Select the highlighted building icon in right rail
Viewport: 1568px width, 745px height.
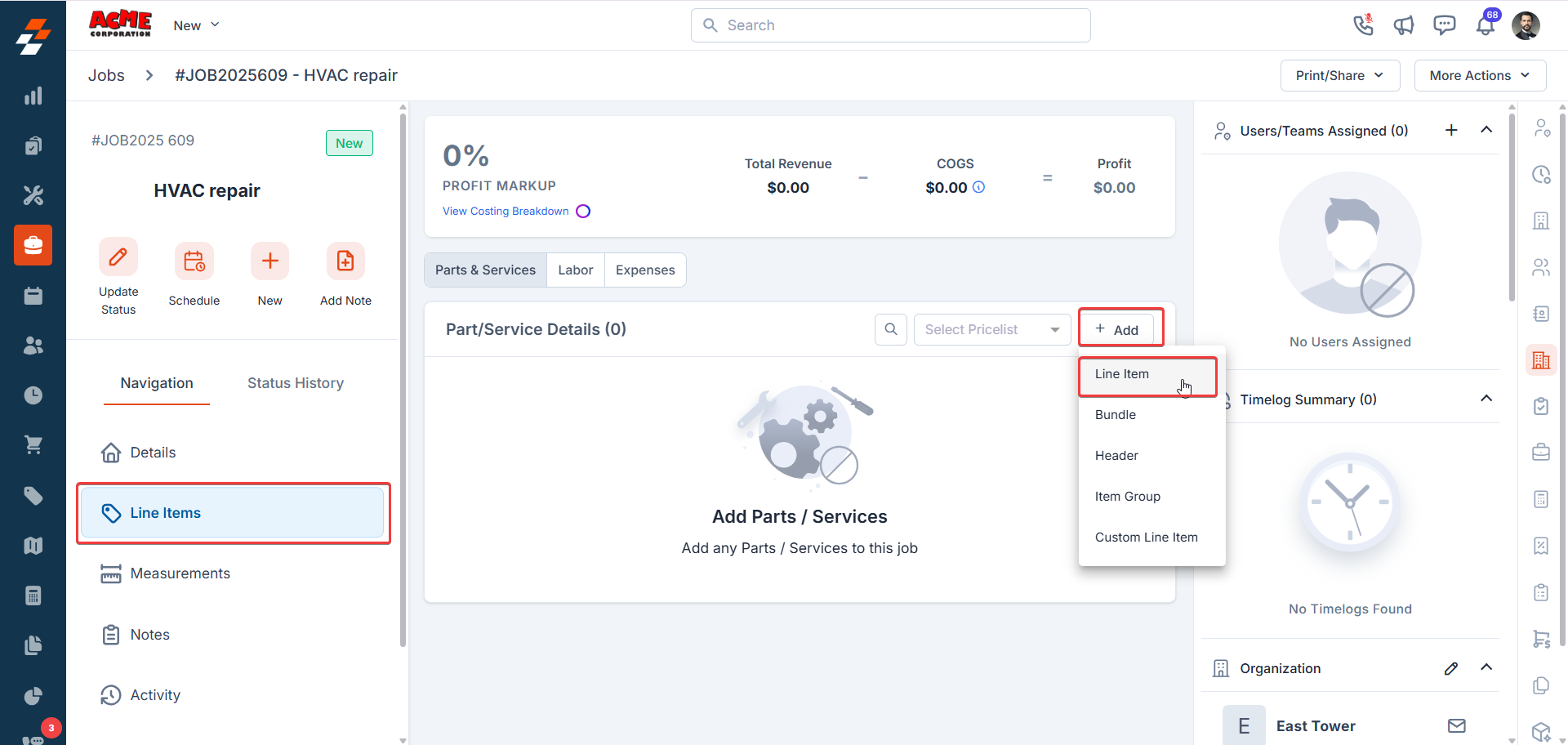1541,360
